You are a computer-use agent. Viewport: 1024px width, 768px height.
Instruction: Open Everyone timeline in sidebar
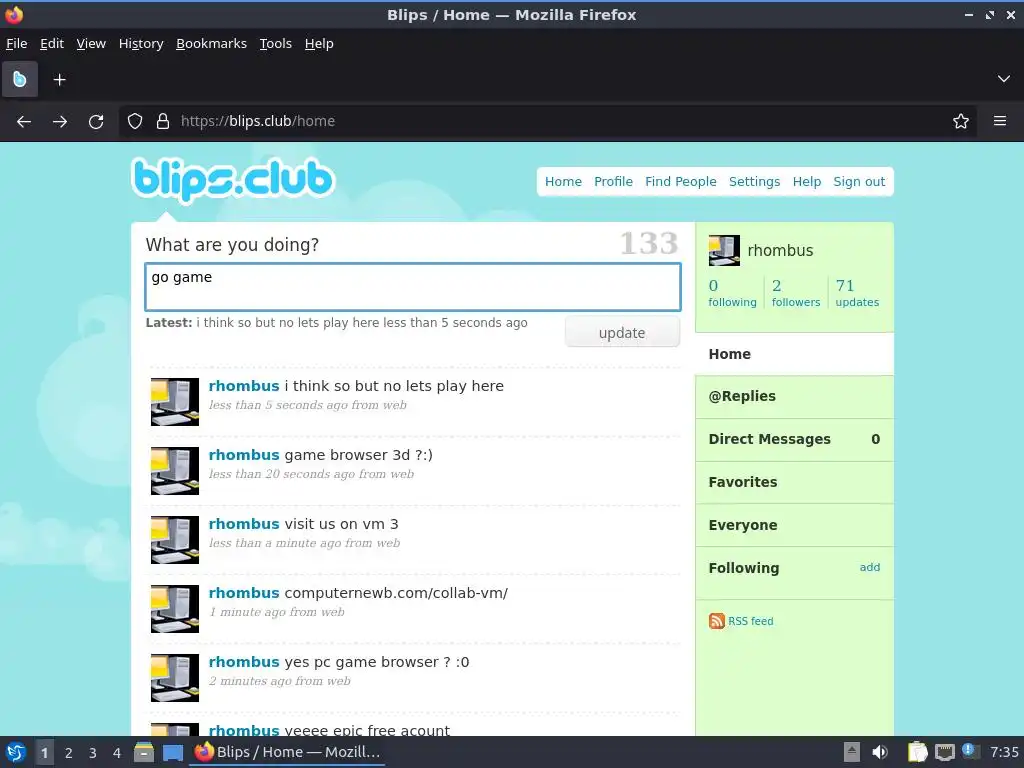[794, 525]
